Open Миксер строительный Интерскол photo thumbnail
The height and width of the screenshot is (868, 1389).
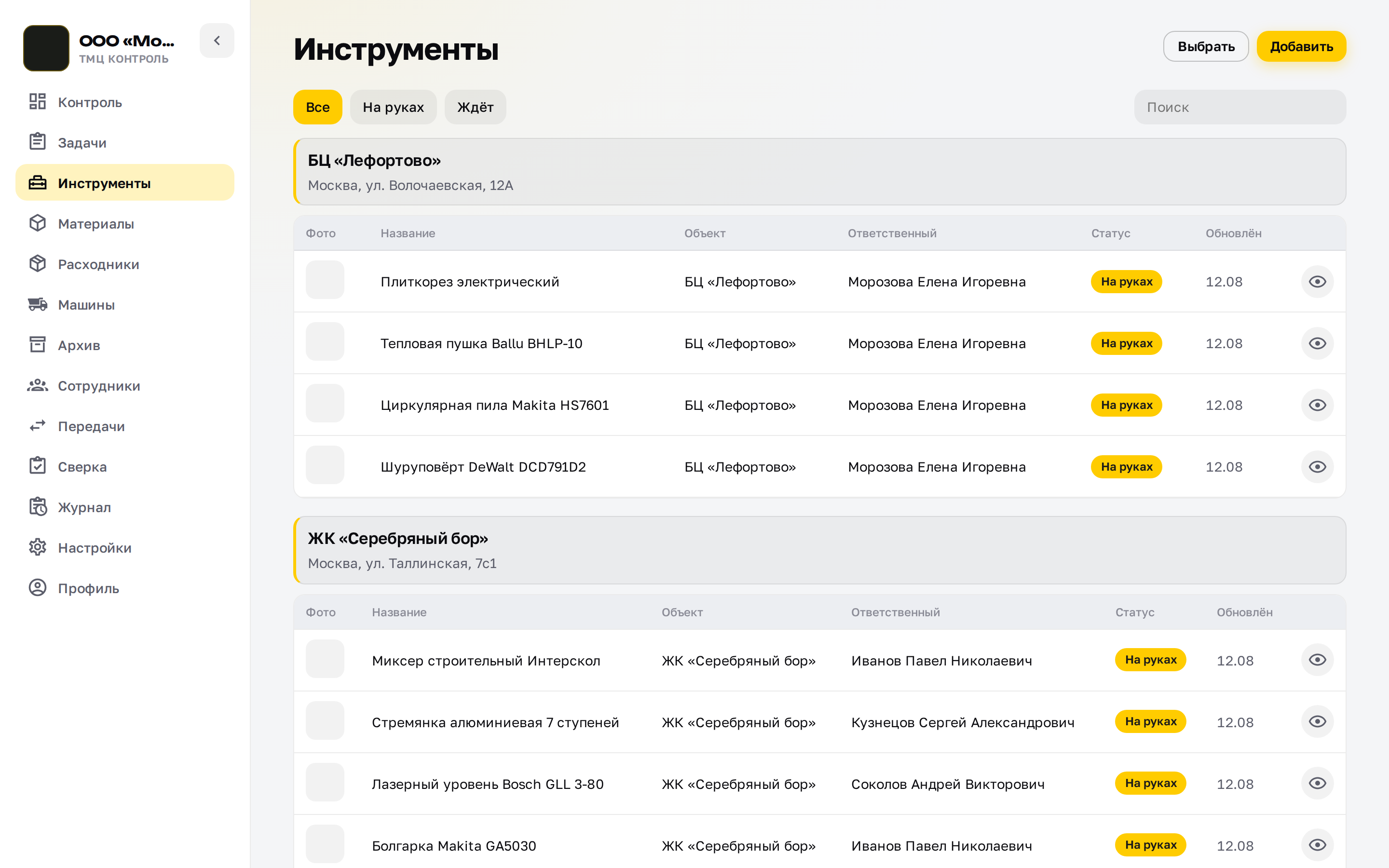(x=325, y=659)
